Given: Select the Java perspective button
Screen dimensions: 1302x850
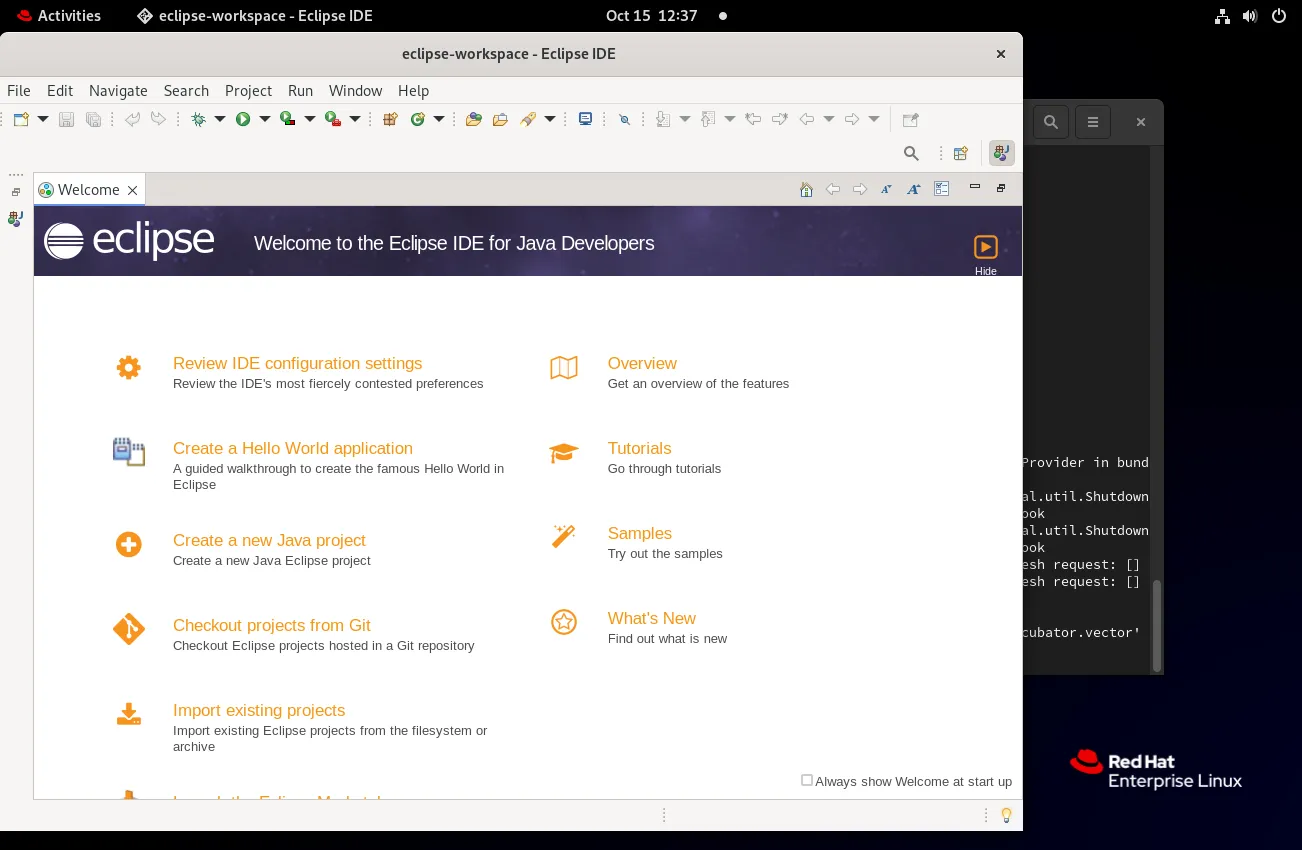Looking at the screenshot, I should 1001,153.
